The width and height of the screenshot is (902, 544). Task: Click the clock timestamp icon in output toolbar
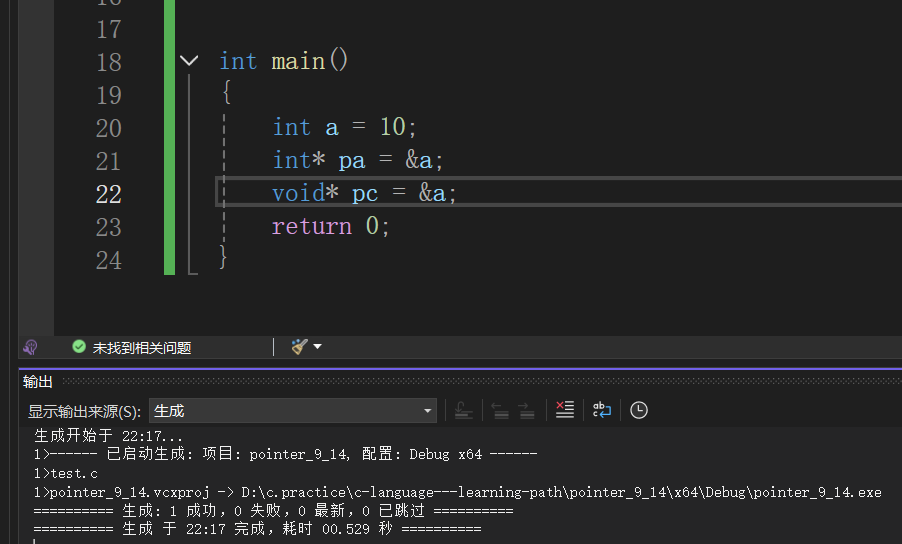pyautogui.click(x=639, y=410)
